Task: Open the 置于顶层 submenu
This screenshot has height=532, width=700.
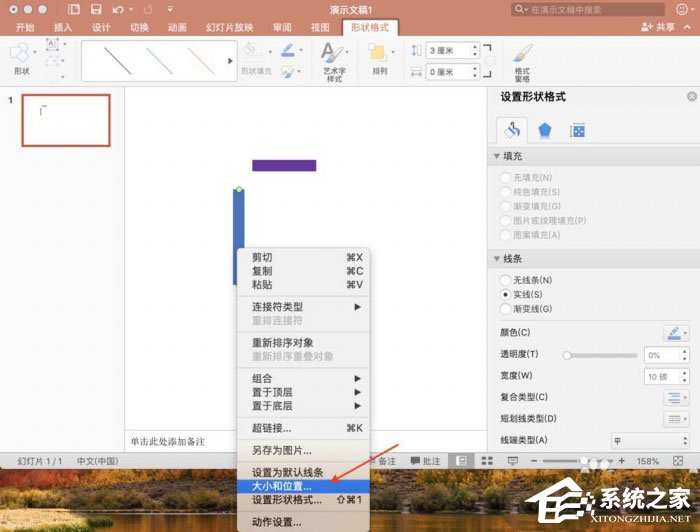Action: click(304, 392)
